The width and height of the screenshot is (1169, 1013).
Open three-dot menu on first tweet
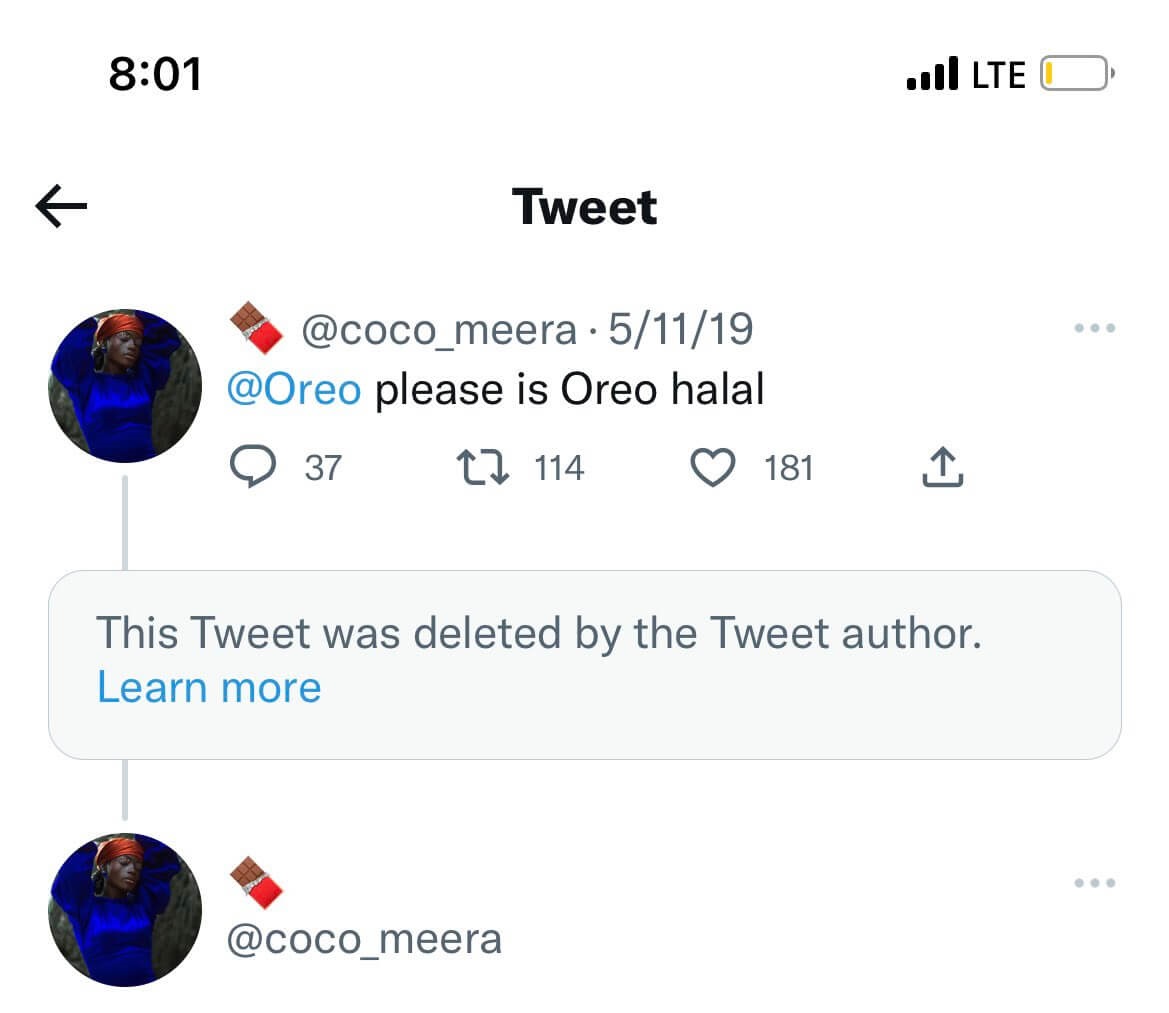[1094, 328]
